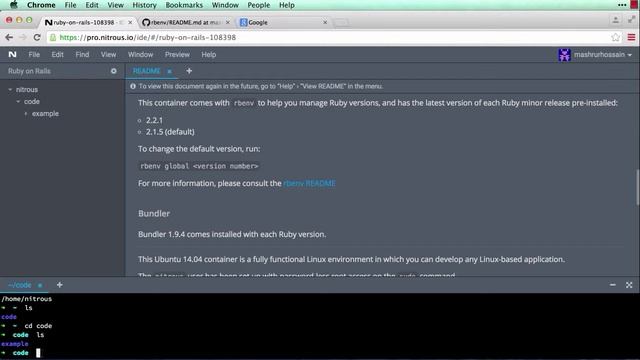Click the Bundler heading
640x360 pixels.
click(154, 213)
